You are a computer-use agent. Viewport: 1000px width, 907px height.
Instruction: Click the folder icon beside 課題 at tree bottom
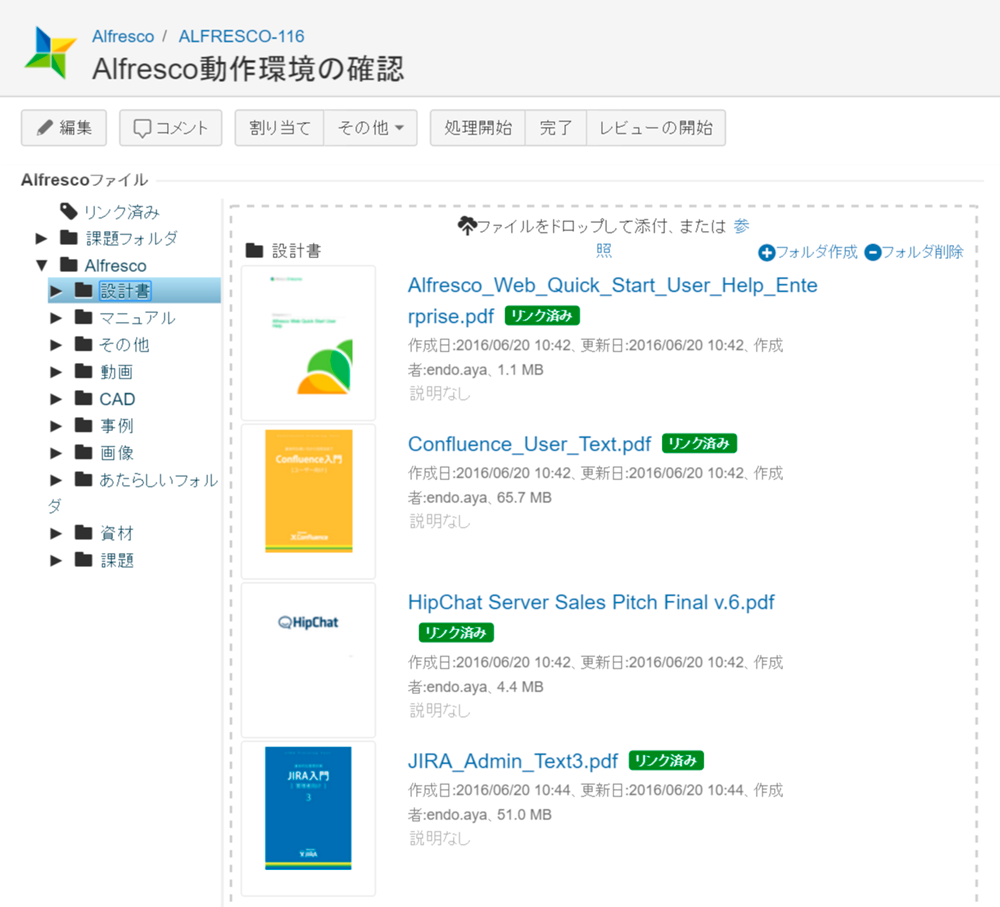84,559
